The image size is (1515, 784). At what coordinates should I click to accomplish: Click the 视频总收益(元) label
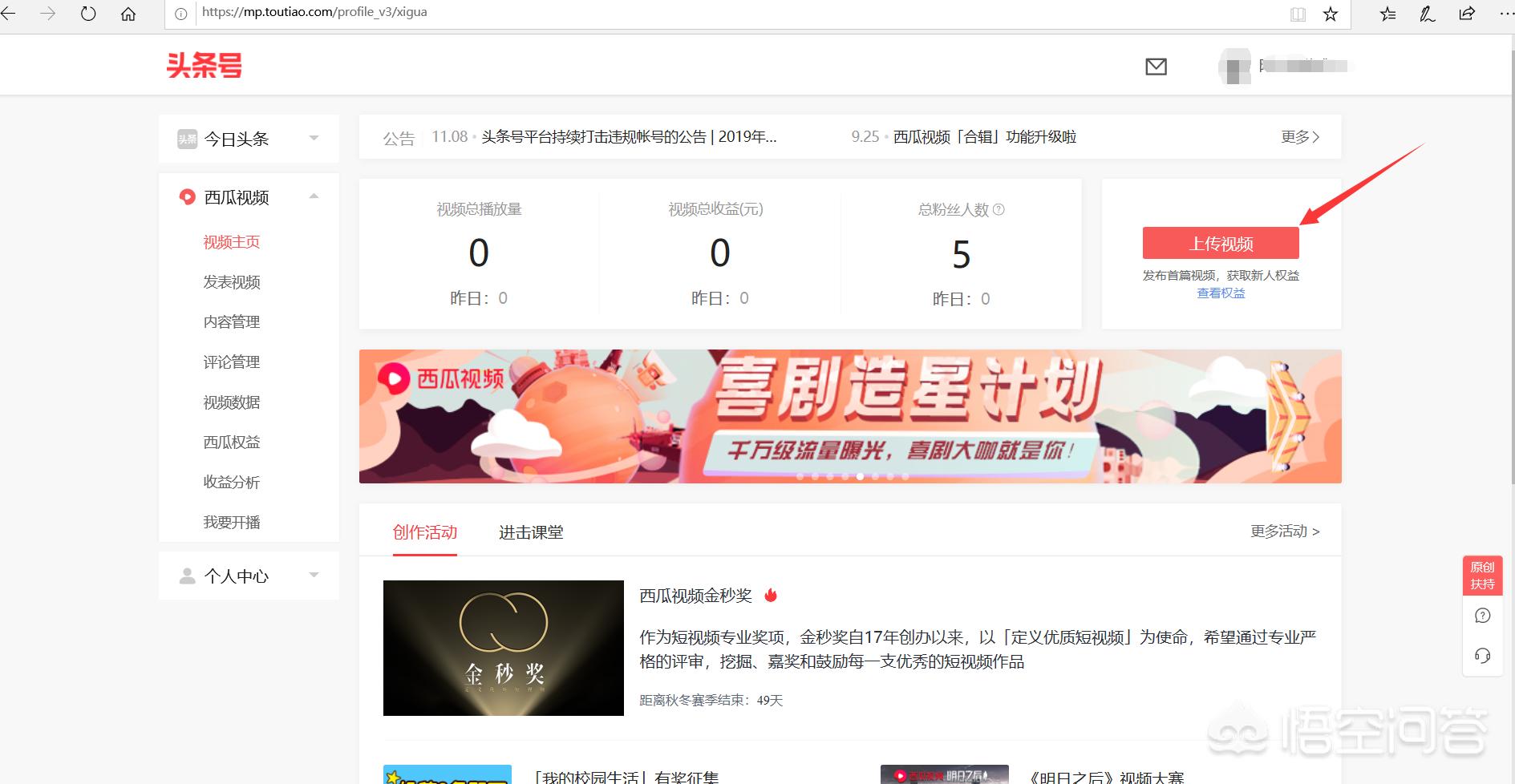click(x=715, y=209)
